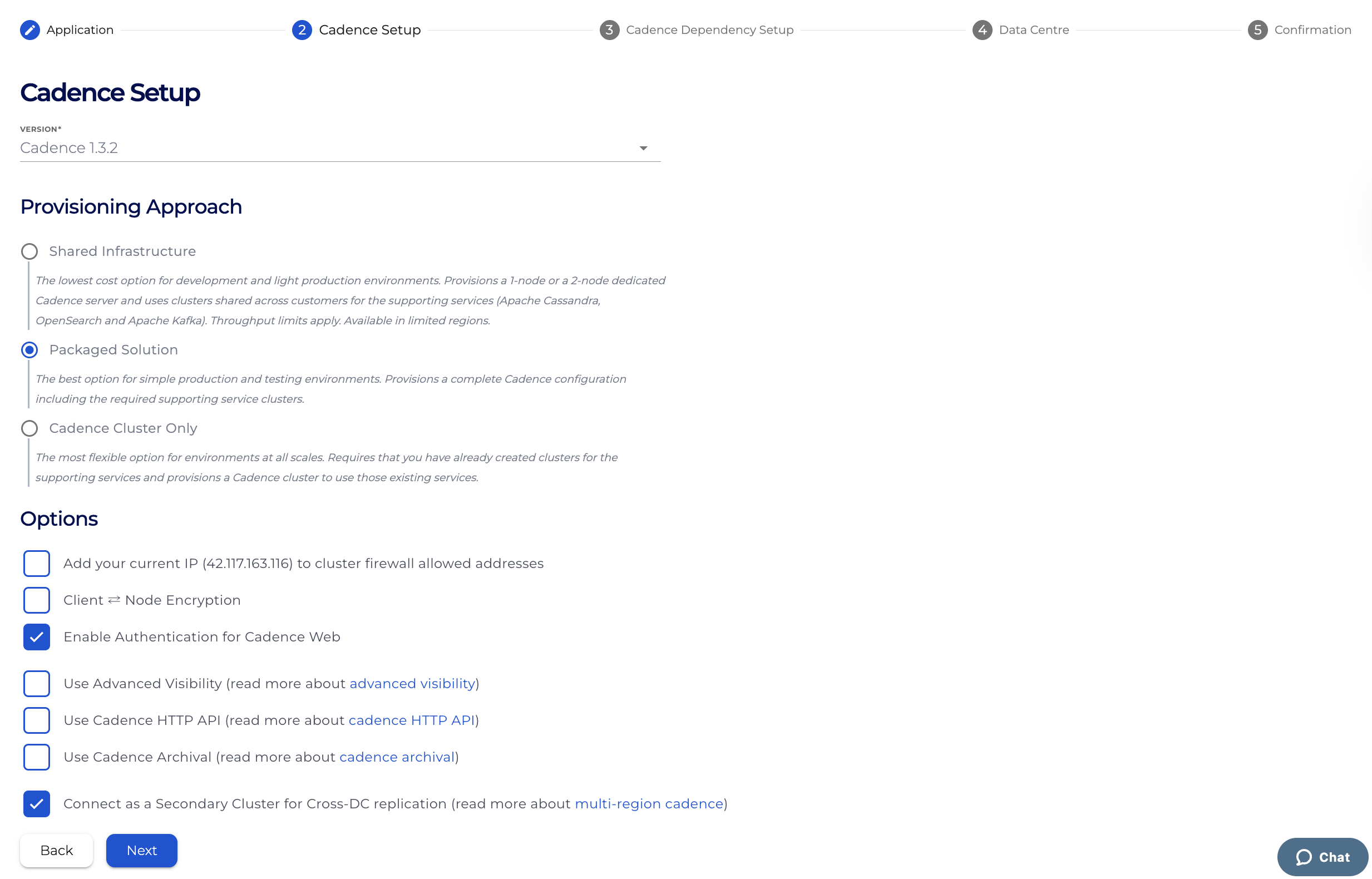Click the Confirmation step number icon
Viewport: 1372px width, 879px height.
click(x=1257, y=29)
